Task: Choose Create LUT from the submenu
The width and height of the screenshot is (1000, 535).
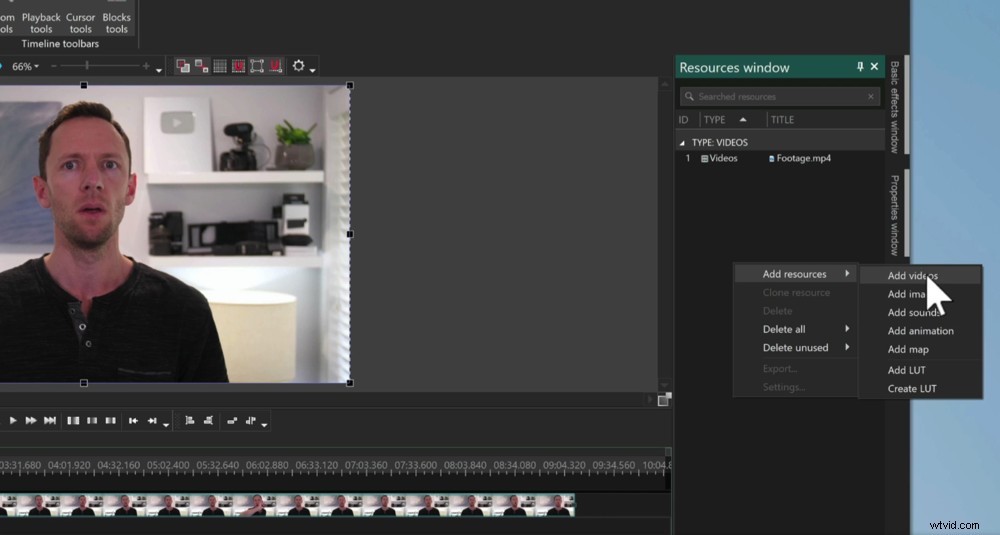Action: [920, 388]
